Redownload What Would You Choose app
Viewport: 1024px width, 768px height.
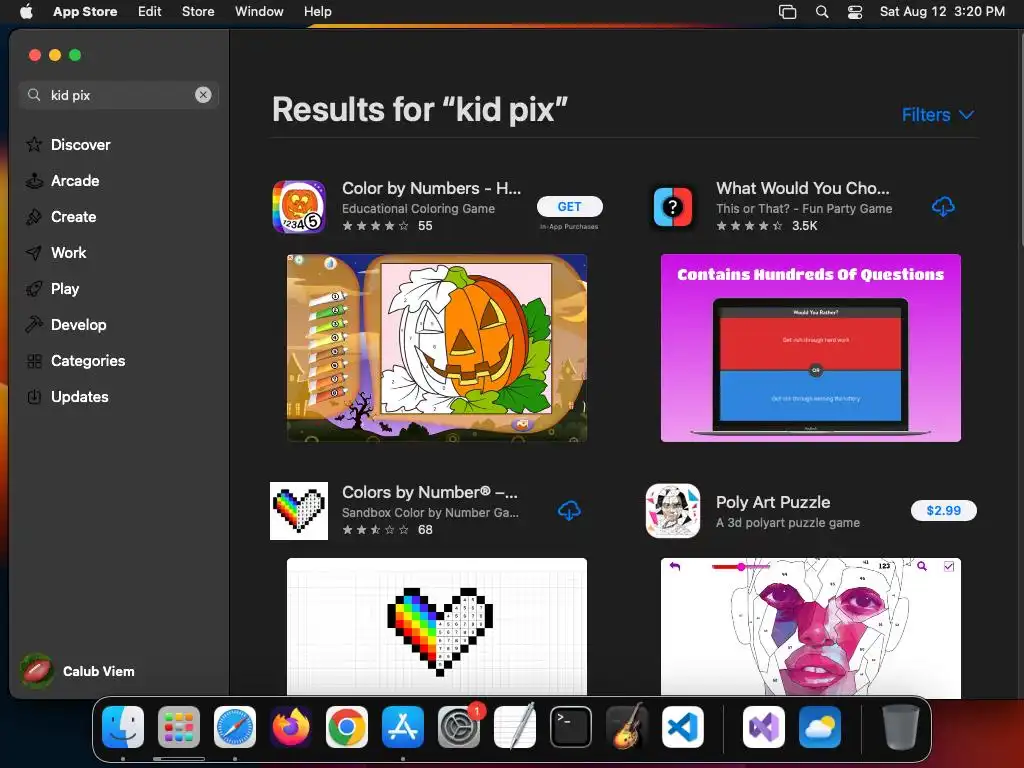click(x=943, y=207)
